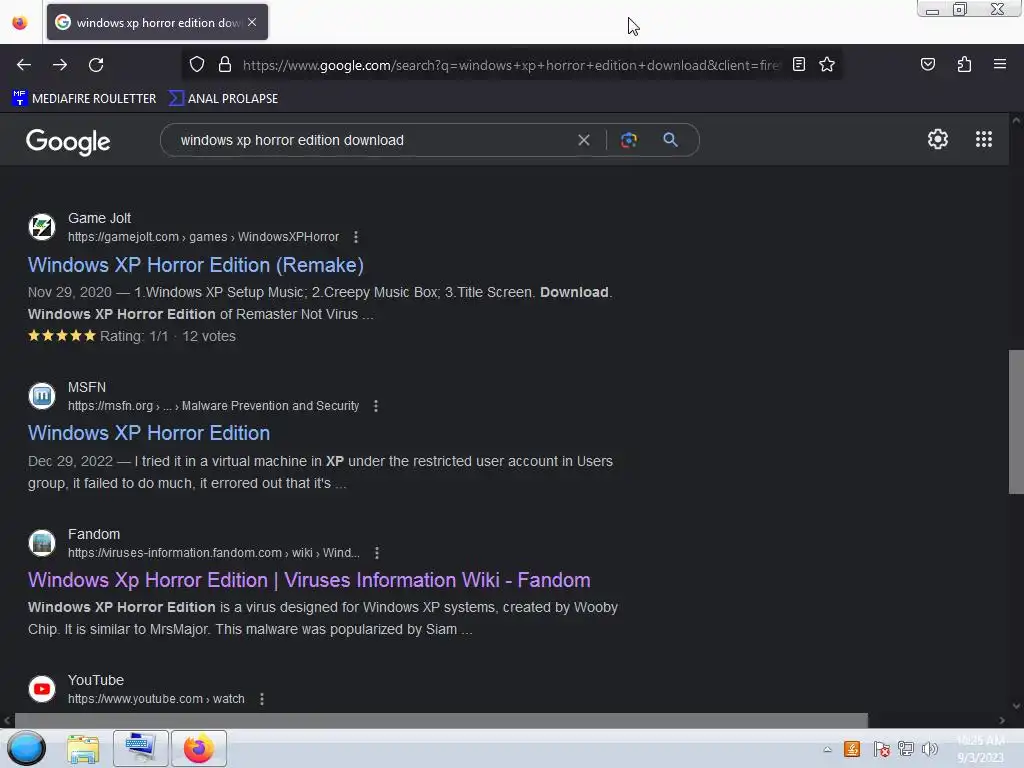
Task: Switch to Firefox on the taskbar
Action: pos(199,748)
